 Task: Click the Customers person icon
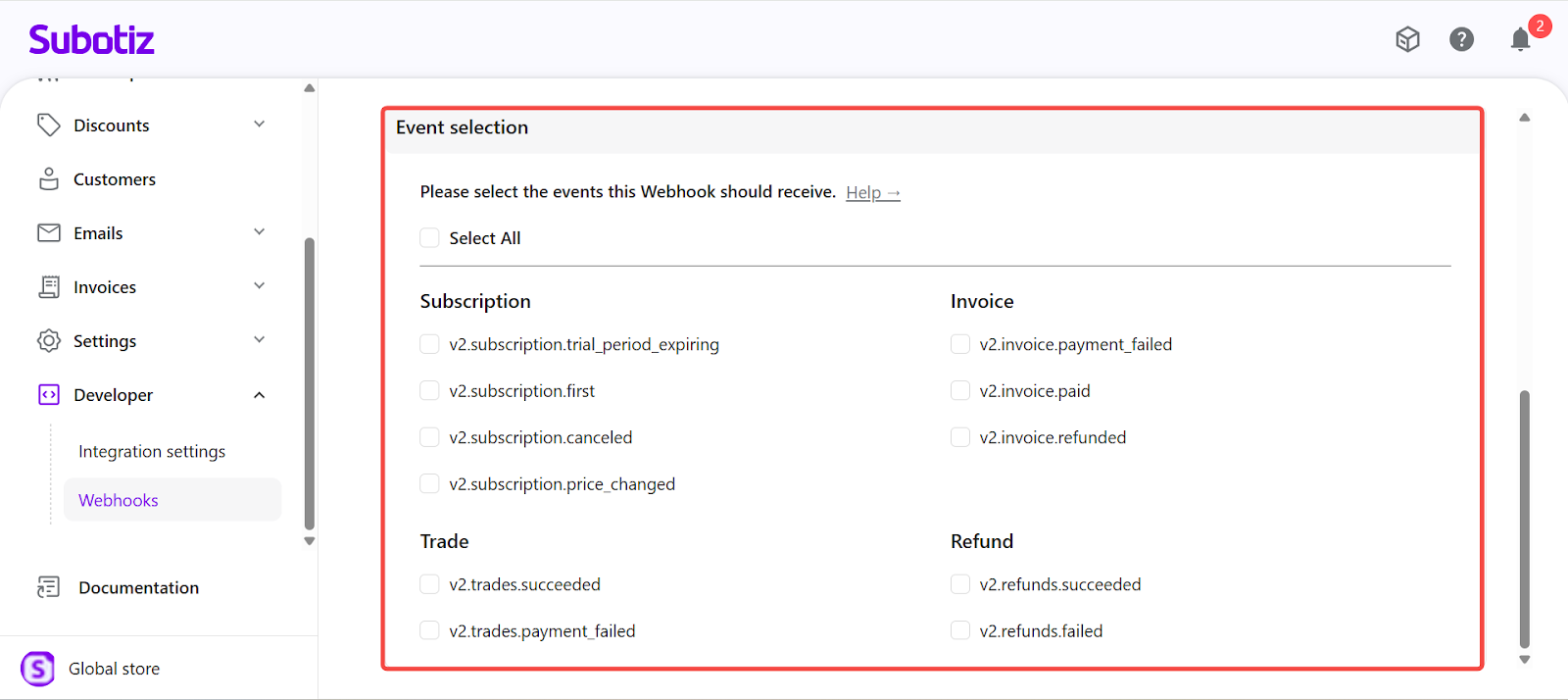point(48,178)
